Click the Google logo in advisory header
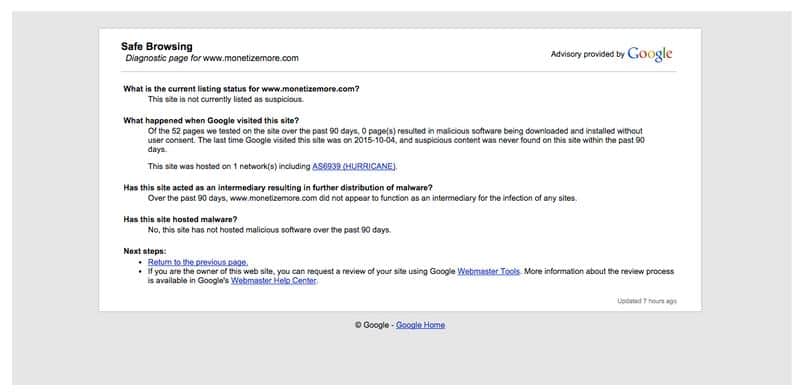Screen dimensions: 803x392 point(649,54)
